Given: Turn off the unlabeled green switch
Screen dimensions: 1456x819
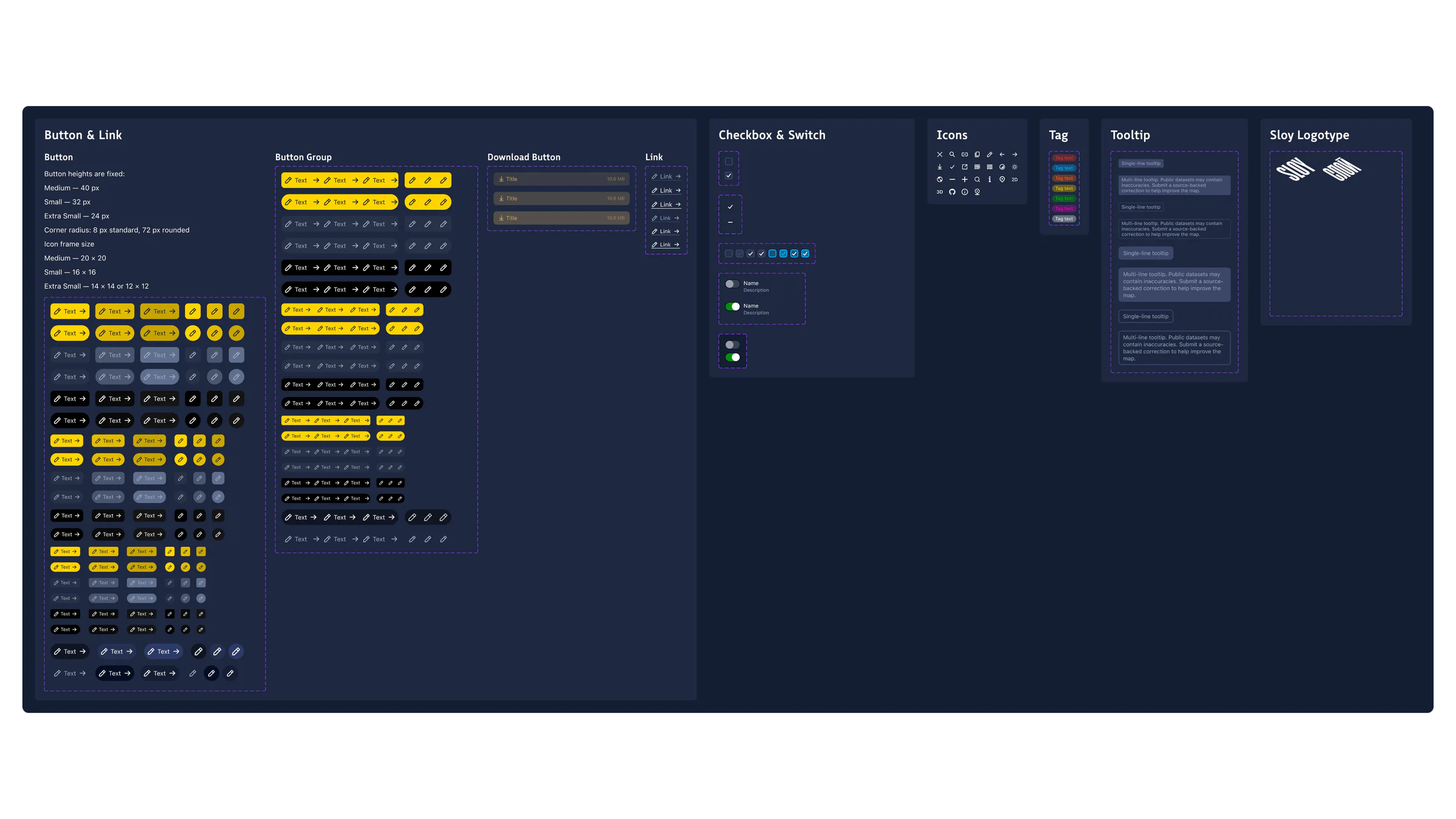Looking at the screenshot, I should coord(732,357).
